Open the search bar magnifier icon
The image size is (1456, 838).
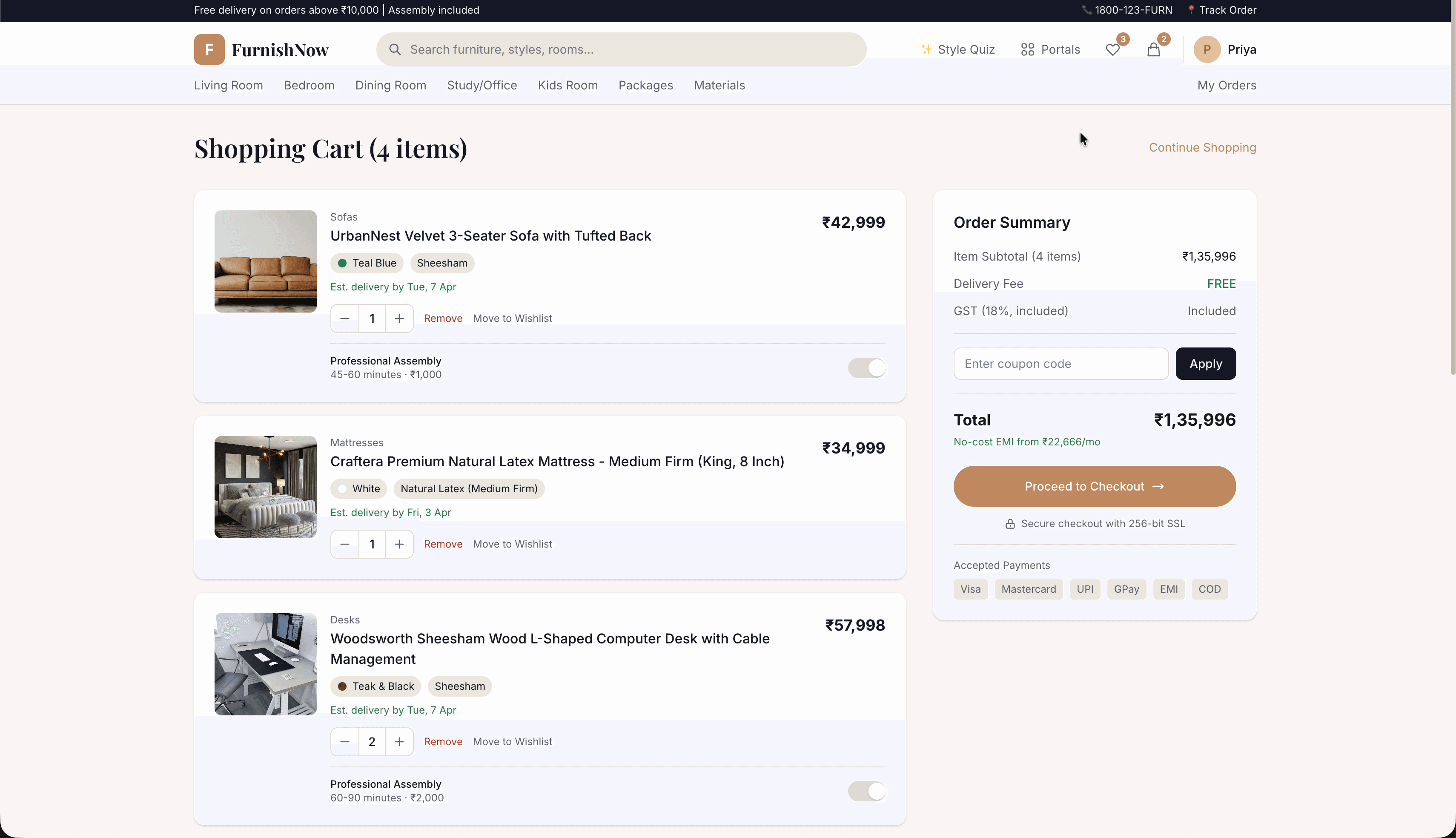click(x=395, y=49)
